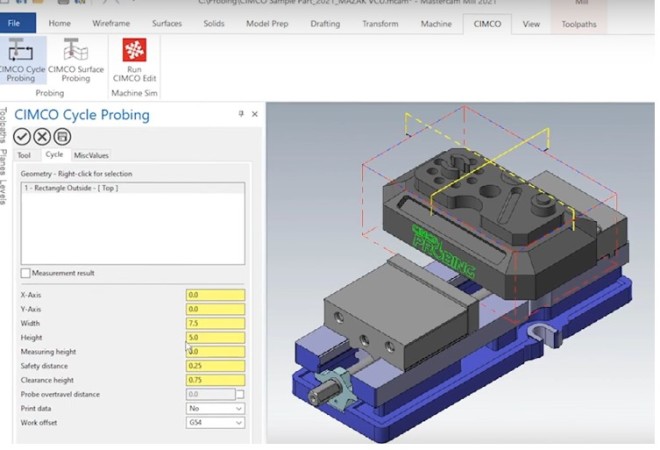
Task: Switch to the Transform ribbon tab
Action: click(x=380, y=24)
